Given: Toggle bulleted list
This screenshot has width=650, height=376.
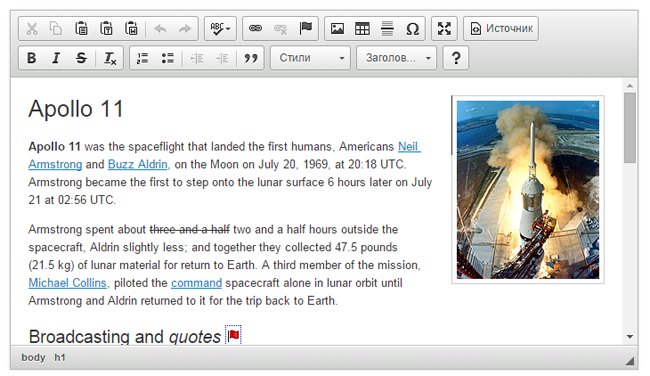Looking at the screenshot, I should click(x=167, y=58).
